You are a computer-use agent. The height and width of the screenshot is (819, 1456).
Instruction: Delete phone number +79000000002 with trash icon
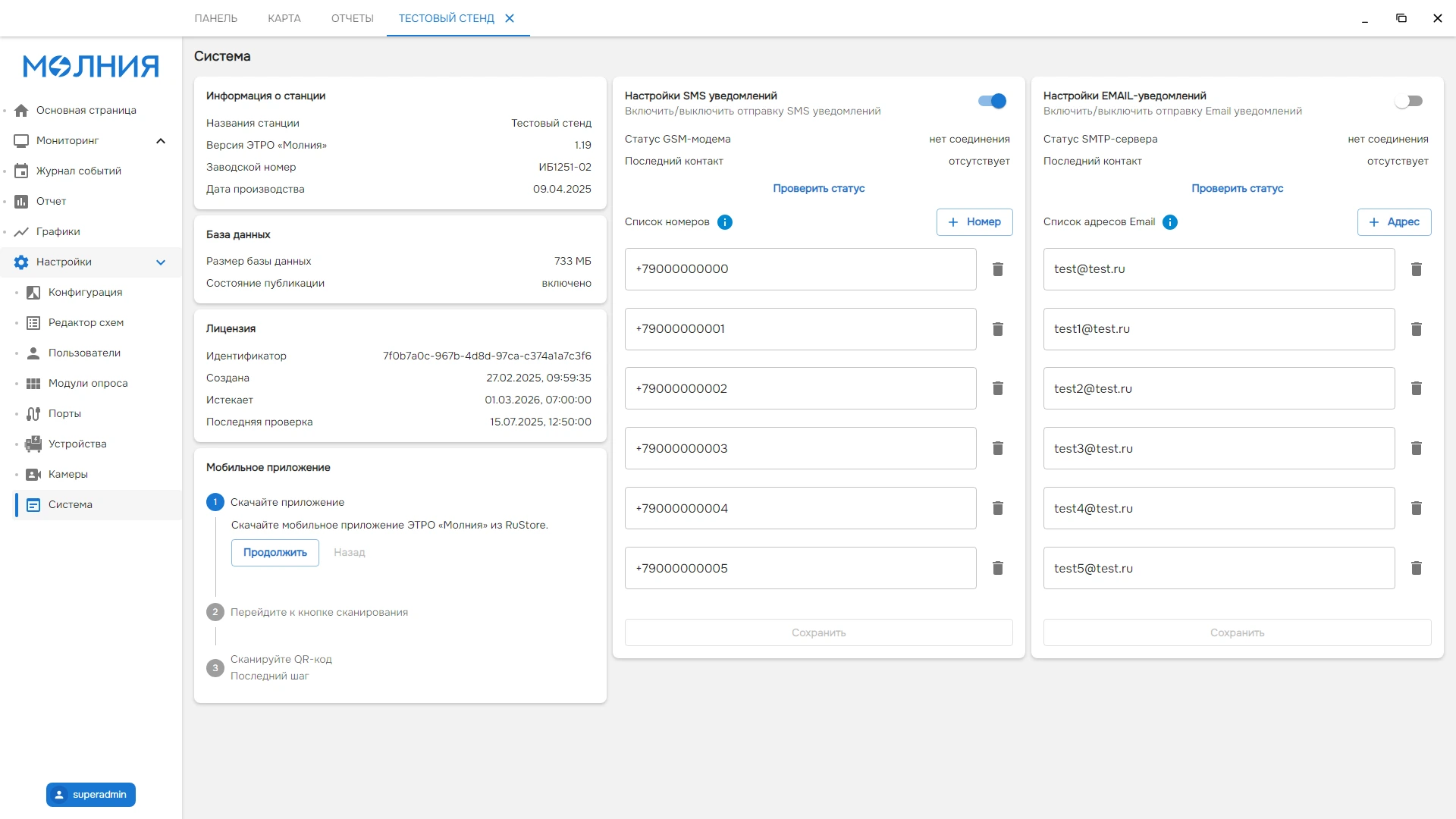coord(998,388)
